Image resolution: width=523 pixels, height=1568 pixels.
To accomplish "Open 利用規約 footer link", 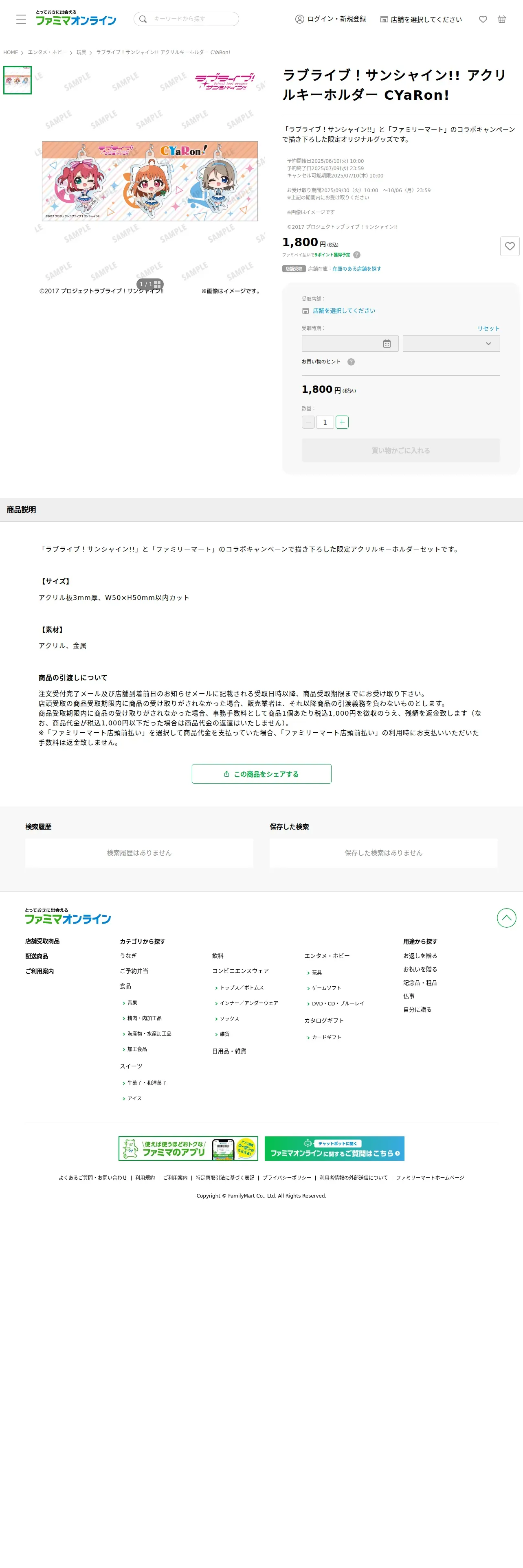I will pyautogui.click(x=145, y=1177).
